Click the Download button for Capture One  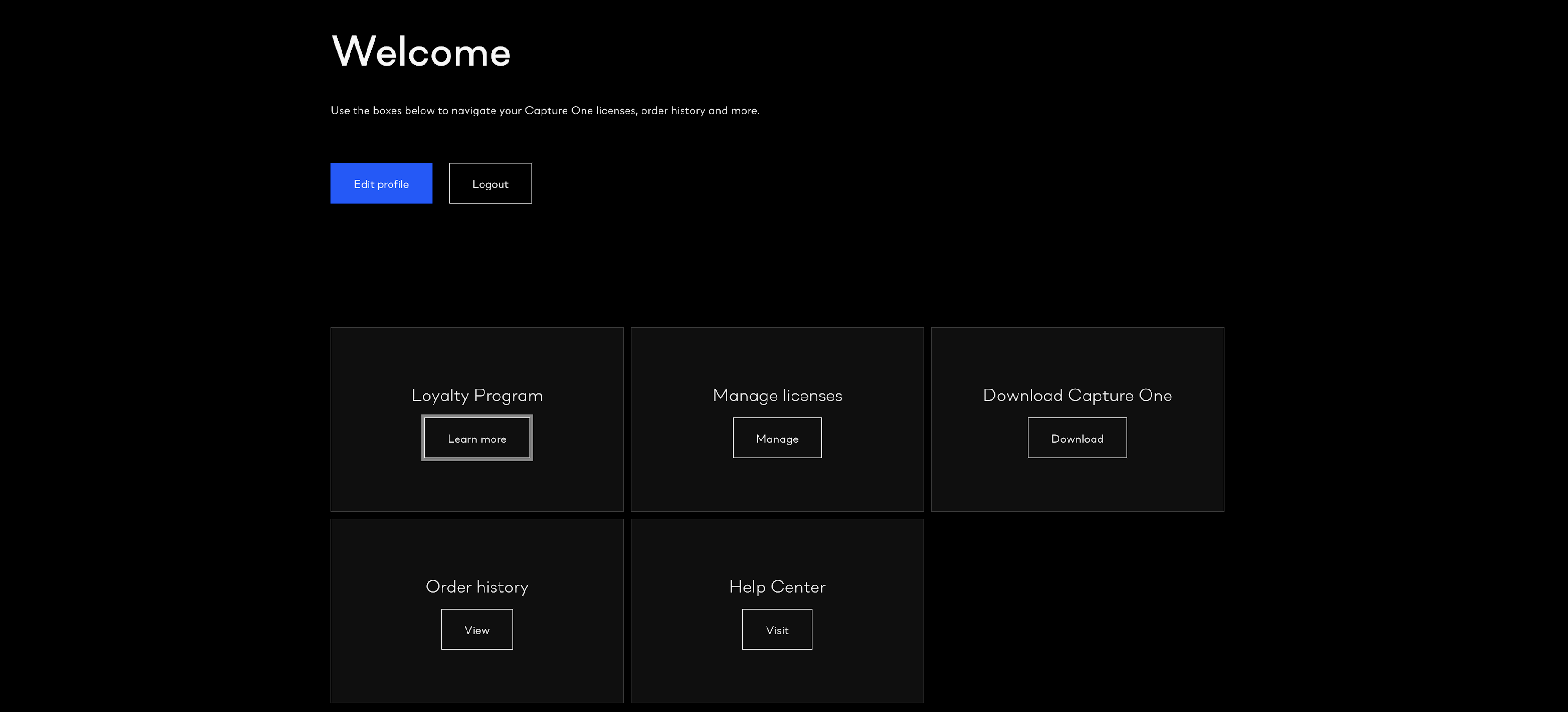coord(1077,438)
